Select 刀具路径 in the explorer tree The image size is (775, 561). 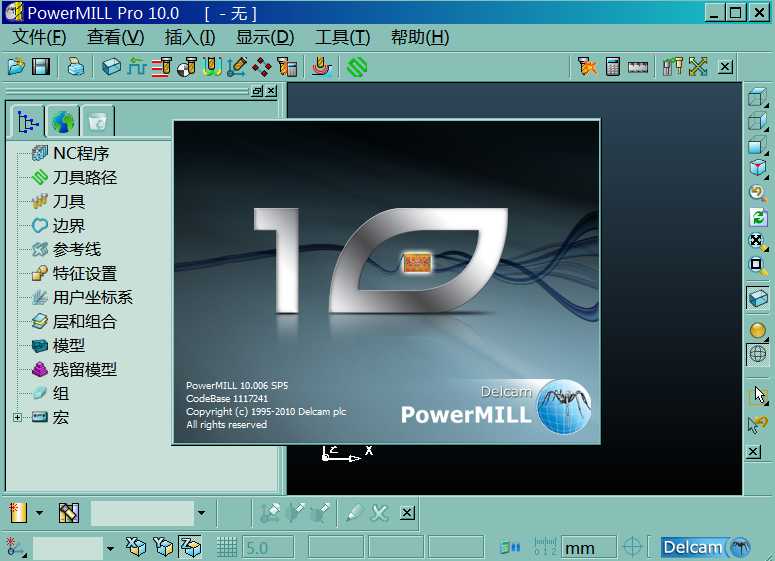[x=84, y=178]
